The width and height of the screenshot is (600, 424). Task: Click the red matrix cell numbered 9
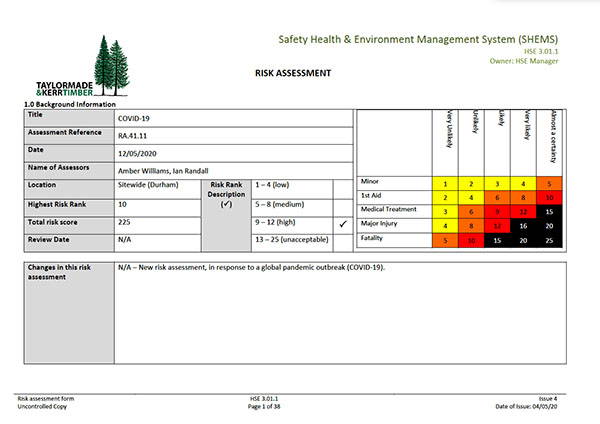tap(497, 212)
